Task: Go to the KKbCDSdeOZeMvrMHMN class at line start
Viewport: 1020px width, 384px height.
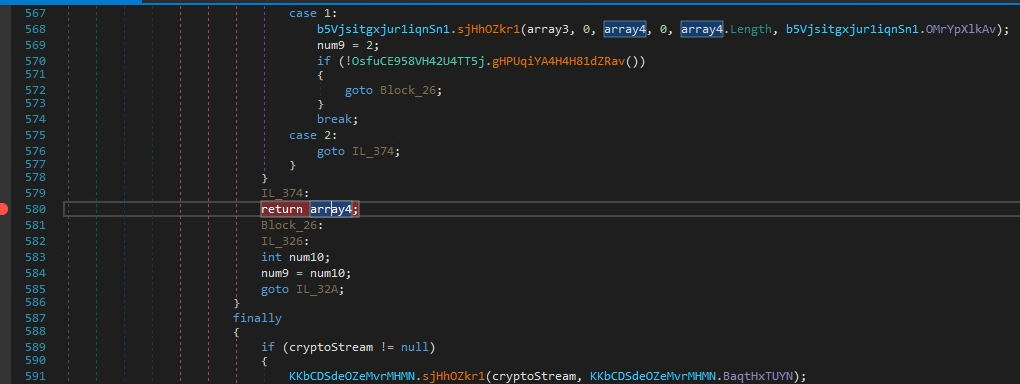Action: 352,376
